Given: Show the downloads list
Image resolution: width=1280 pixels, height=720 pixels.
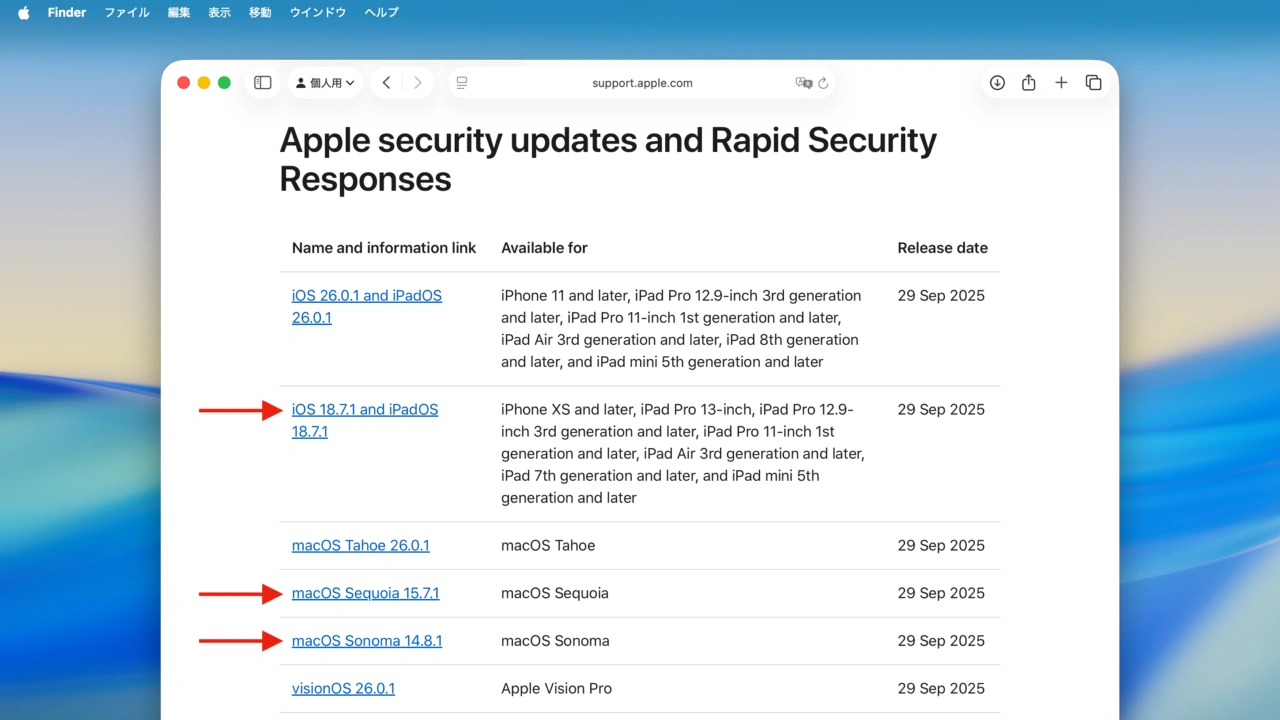Looking at the screenshot, I should coord(997,83).
